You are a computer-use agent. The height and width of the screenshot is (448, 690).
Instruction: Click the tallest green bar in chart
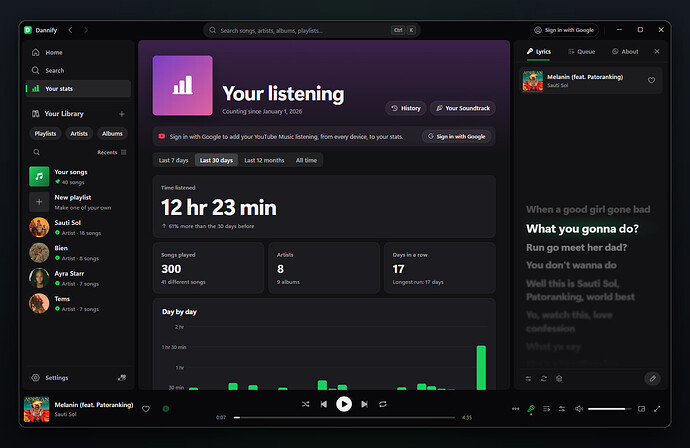click(481, 367)
